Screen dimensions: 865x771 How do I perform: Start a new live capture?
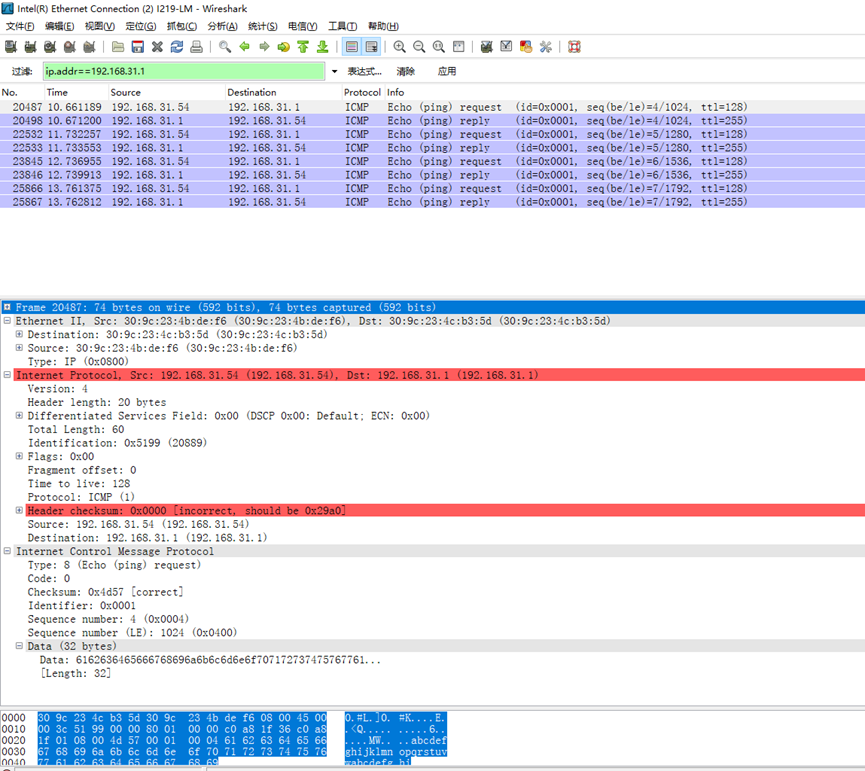click(50, 47)
